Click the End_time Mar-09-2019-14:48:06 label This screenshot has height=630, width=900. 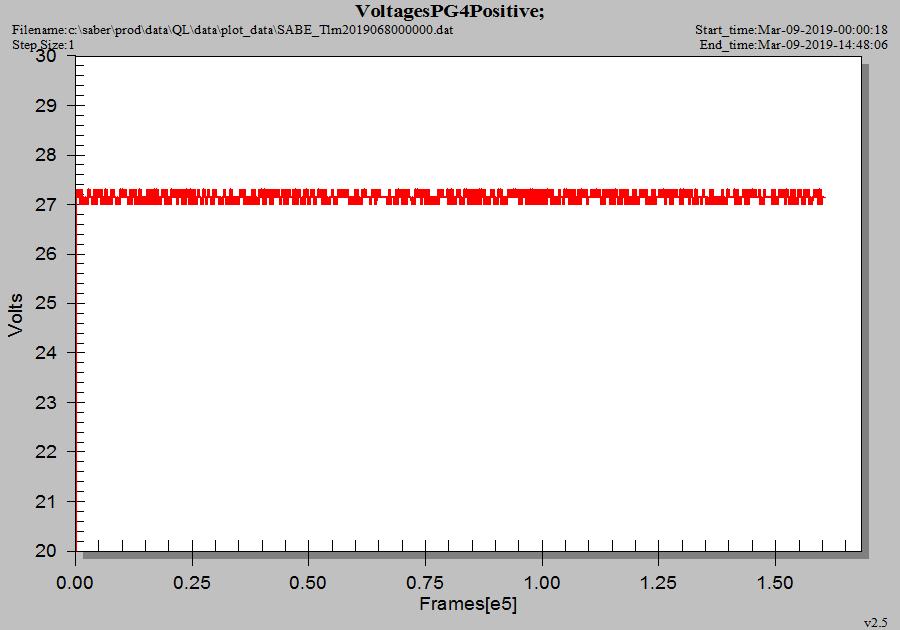coord(793,45)
